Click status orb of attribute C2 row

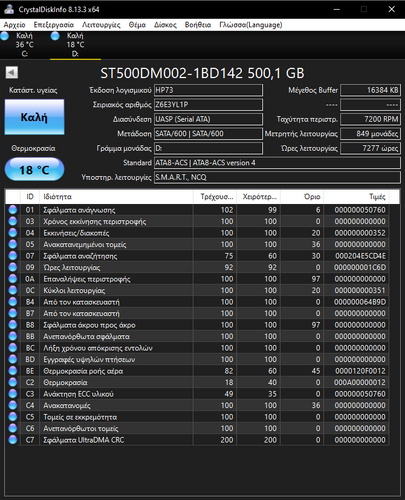tap(13, 382)
